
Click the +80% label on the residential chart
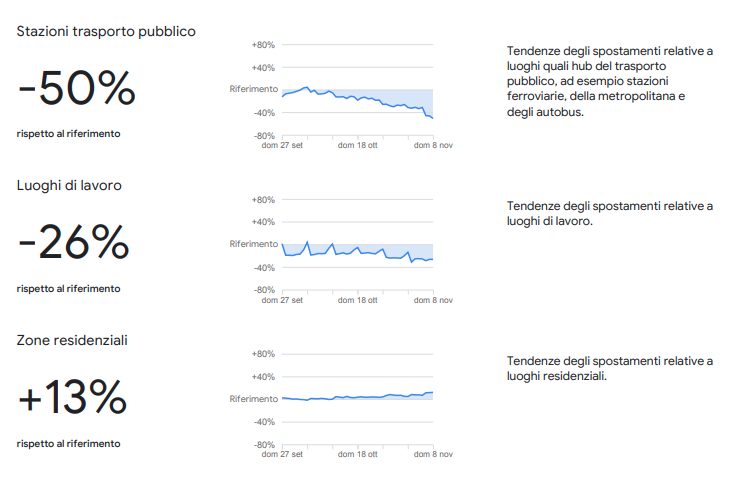point(264,354)
